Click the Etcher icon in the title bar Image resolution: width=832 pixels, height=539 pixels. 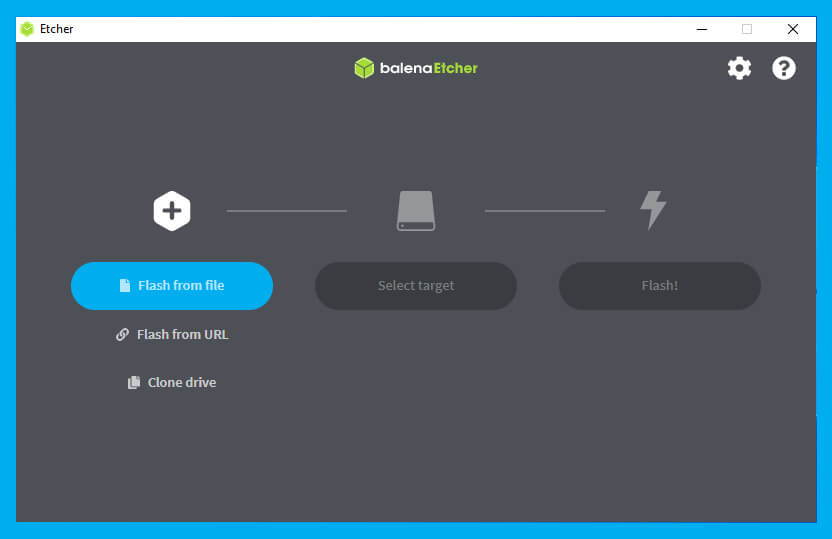point(27,29)
